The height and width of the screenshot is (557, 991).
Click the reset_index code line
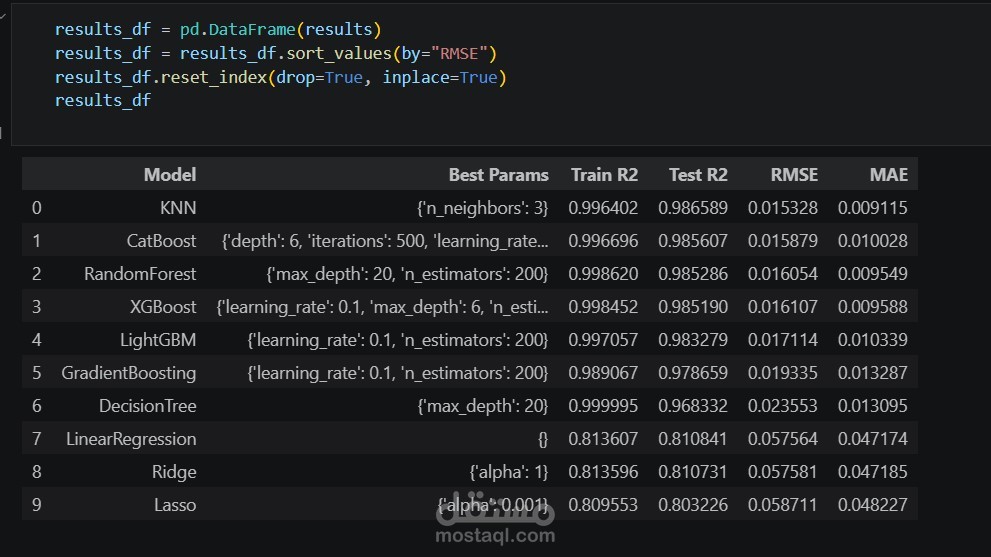click(281, 78)
